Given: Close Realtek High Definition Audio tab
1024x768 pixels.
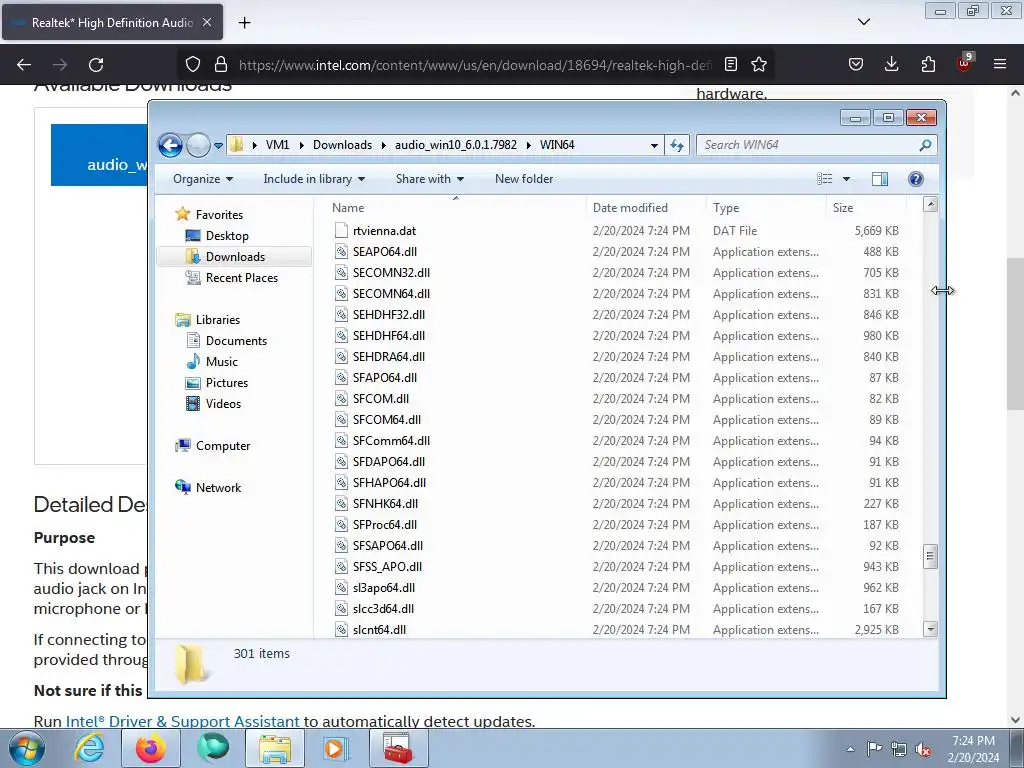Looking at the screenshot, I should pyautogui.click(x=207, y=22).
